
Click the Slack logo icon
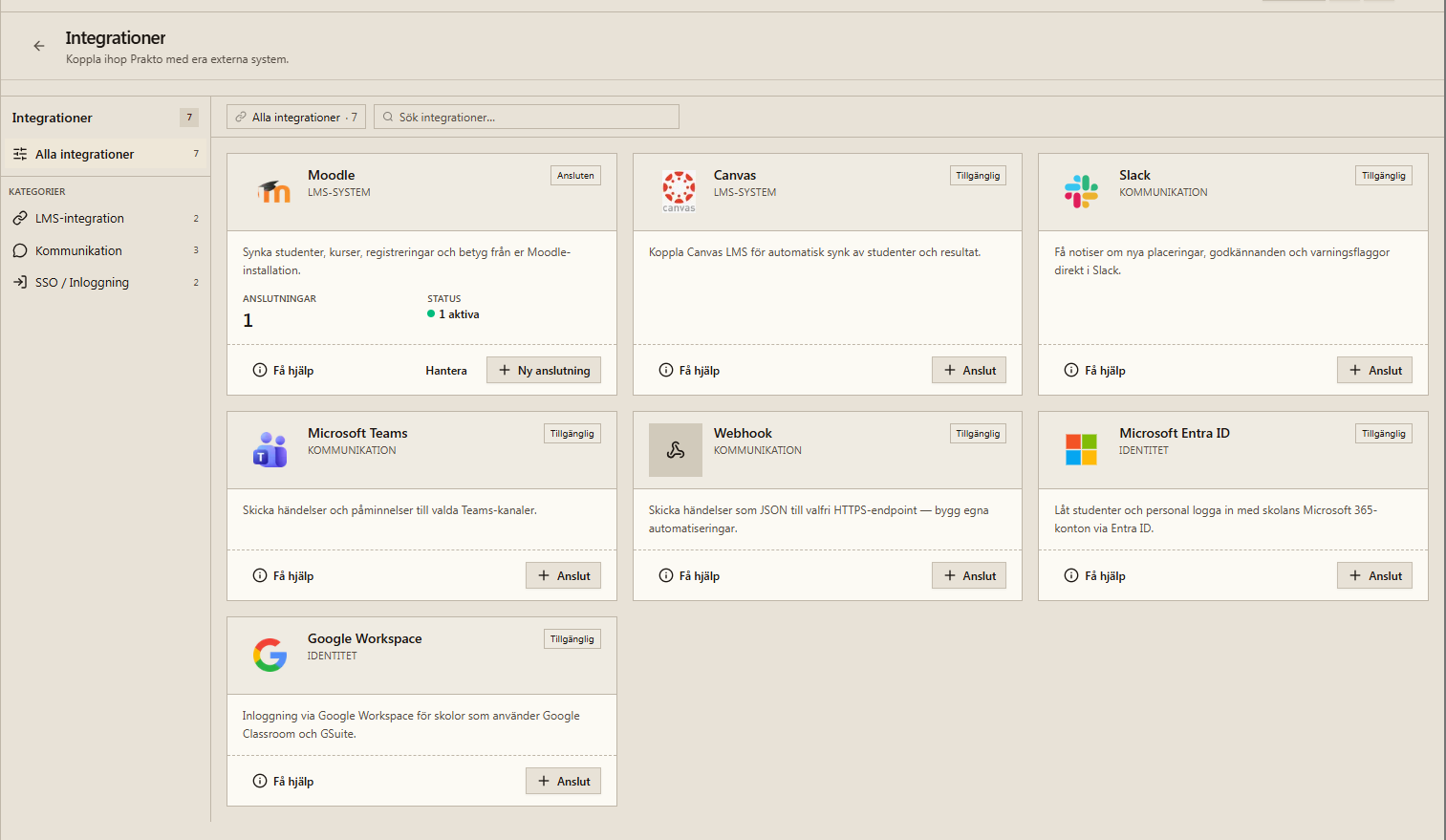click(x=1082, y=191)
